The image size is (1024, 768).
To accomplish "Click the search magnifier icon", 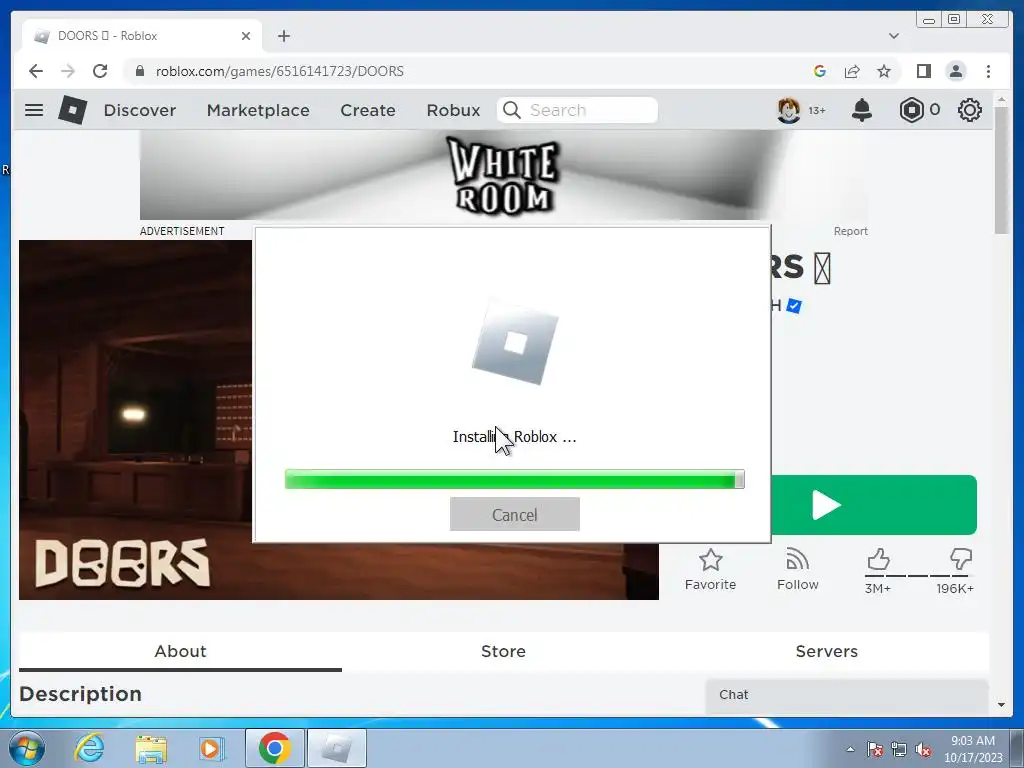I will point(512,110).
